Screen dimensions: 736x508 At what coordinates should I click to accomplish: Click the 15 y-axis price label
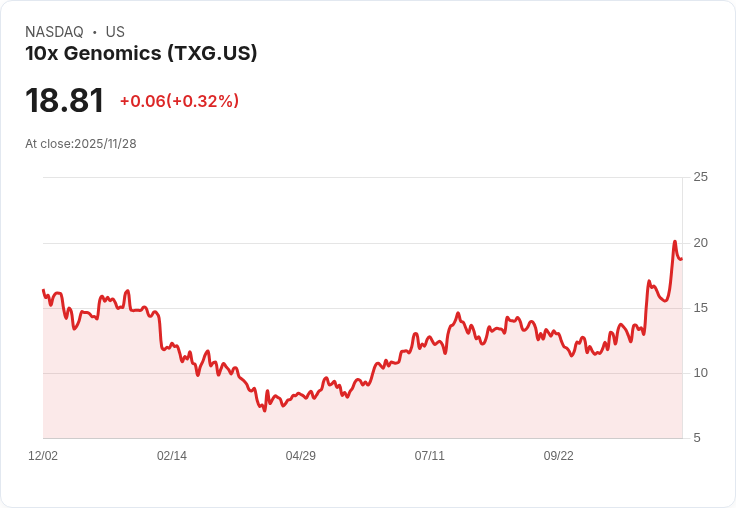pyautogui.click(x=700, y=308)
